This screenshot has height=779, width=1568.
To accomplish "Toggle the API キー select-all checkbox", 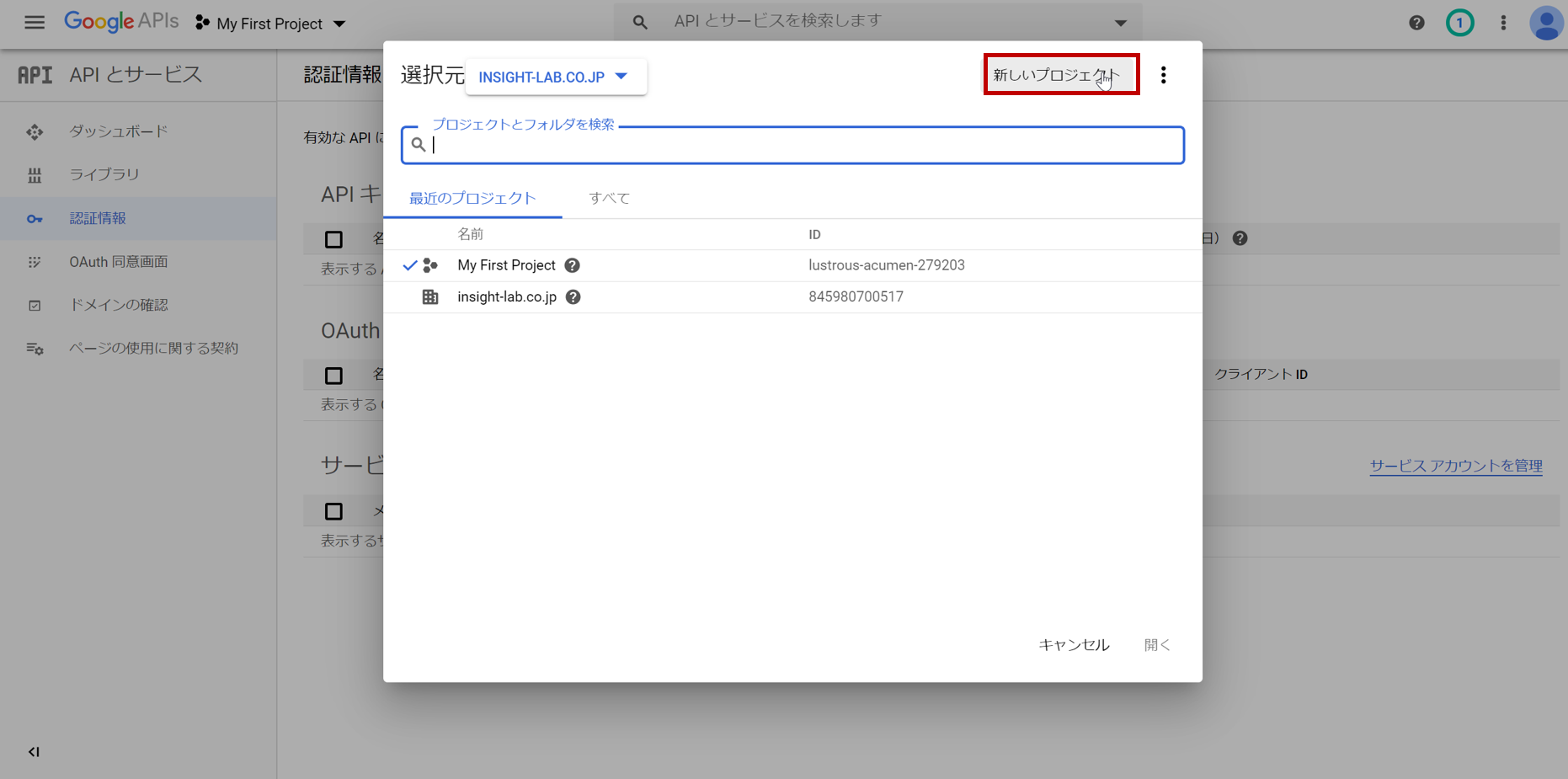I will point(333,239).
